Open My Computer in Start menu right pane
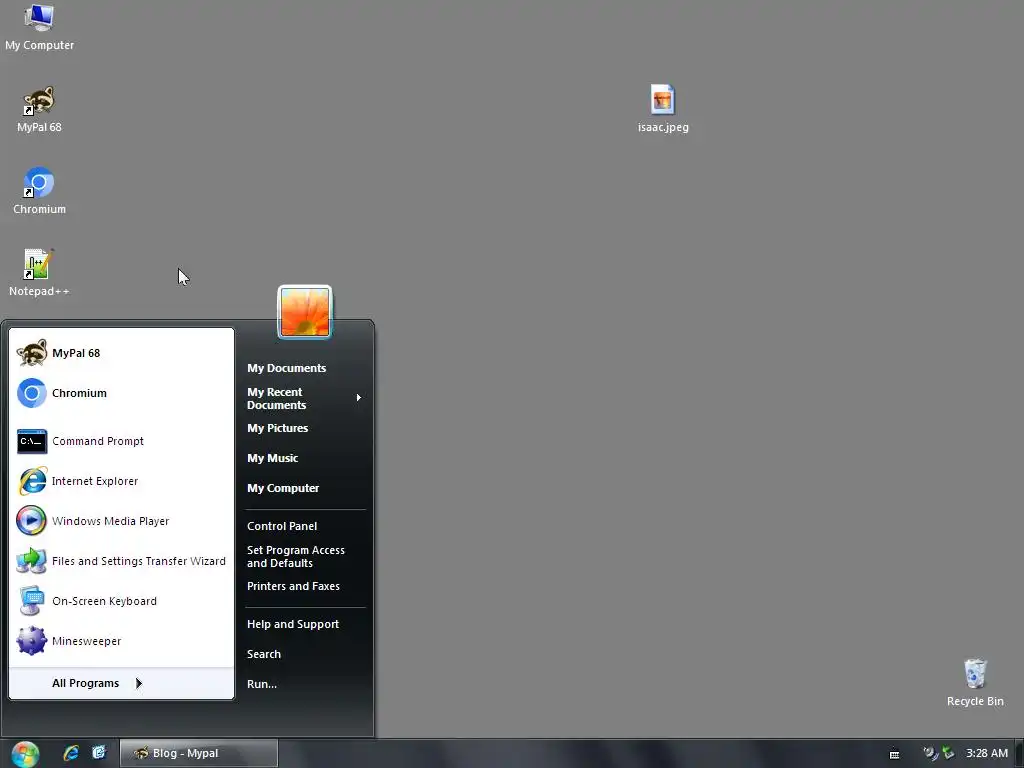The image size is (1024, 768). click(283, 488)
